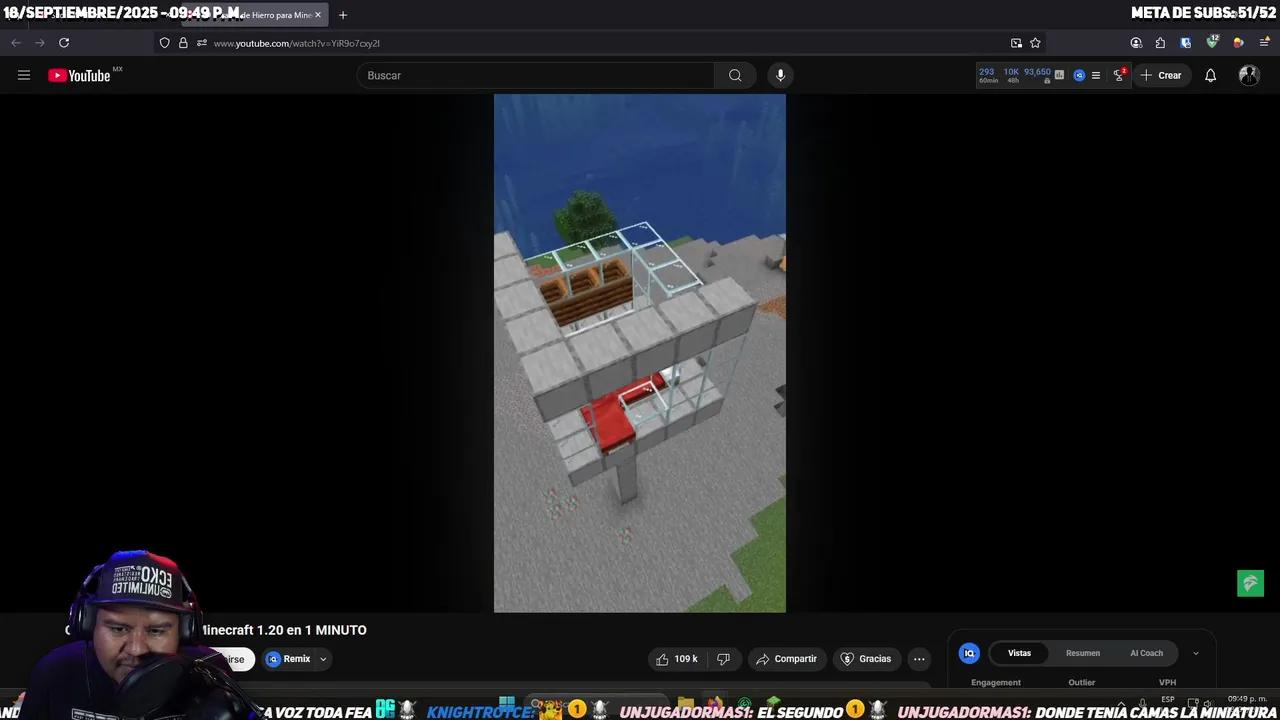Open YouTube notifications bell
1280x720 pixels.
click(x=1210, y=75)
